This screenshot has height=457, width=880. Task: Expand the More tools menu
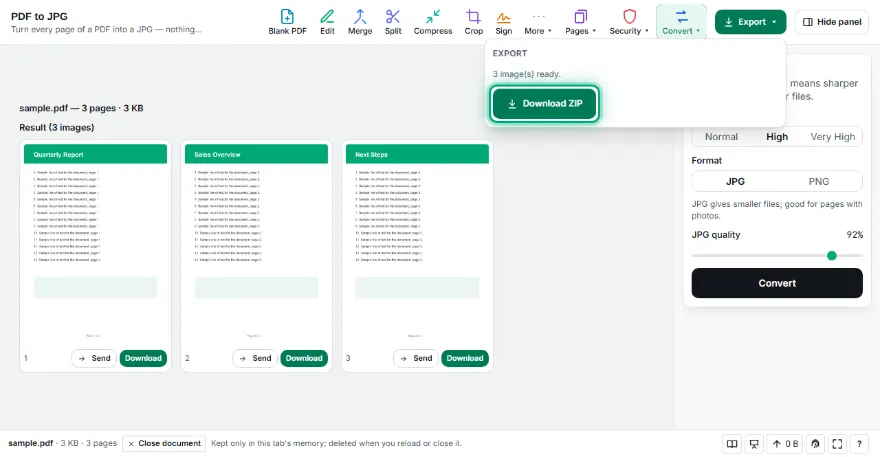538,22
